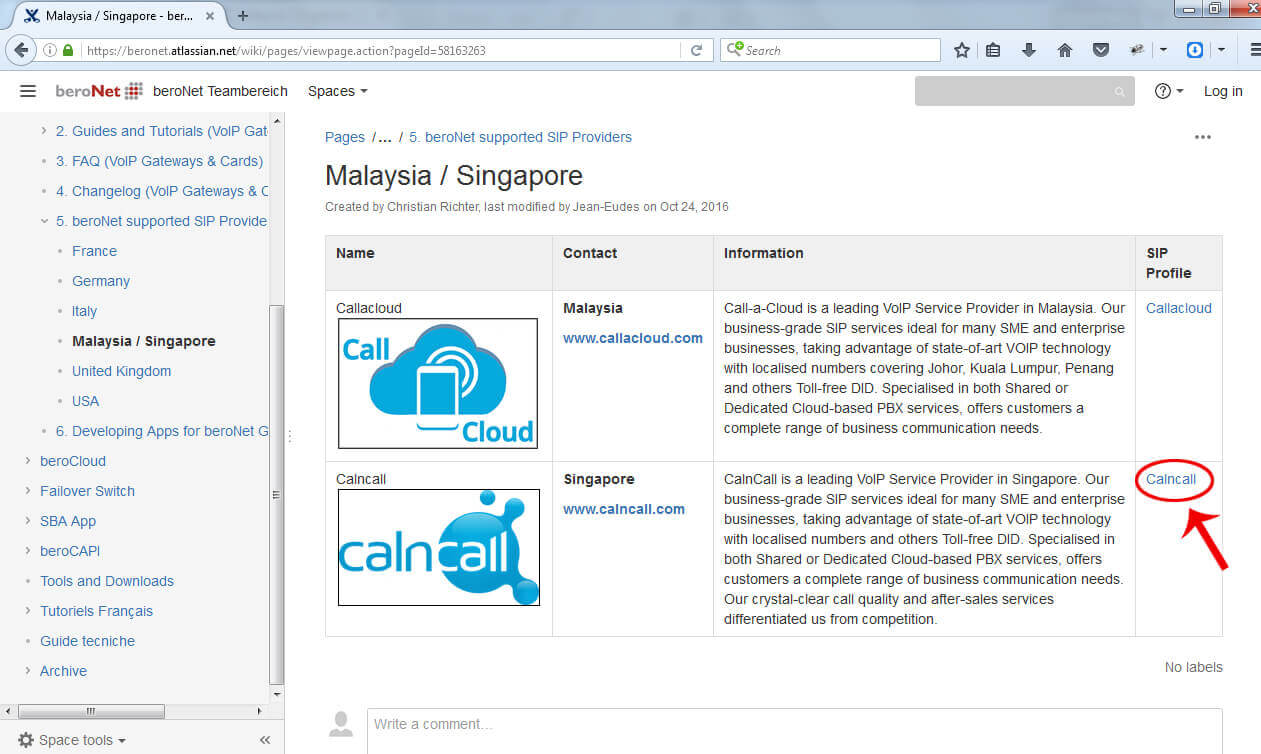This screenshot has height=754, width=1261.
Task: Open the USA page in the sidebar
Action: click(86, 401)
